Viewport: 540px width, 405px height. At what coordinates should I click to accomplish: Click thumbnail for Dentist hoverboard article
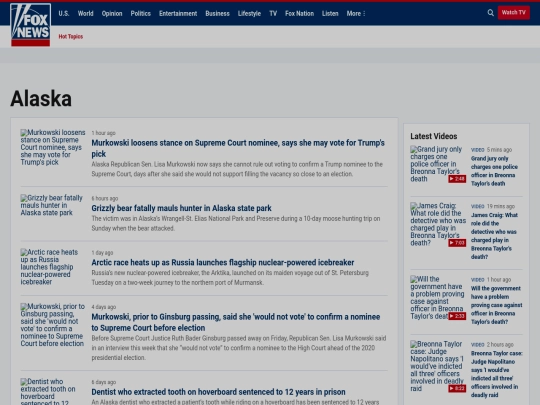tap(48, 392)
